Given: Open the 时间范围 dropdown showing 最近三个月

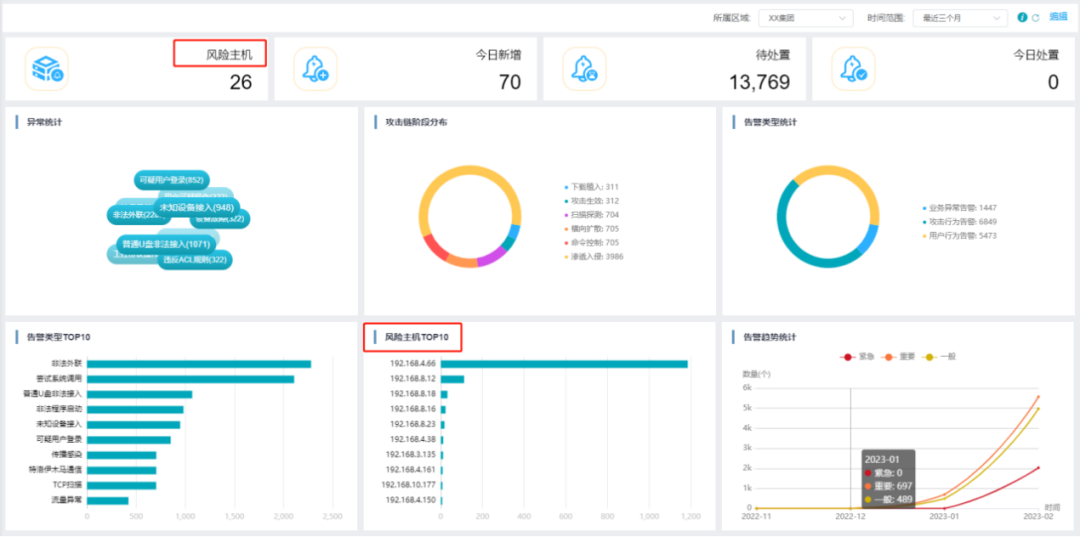Looking at the screenshot, I should click(959, 19).
